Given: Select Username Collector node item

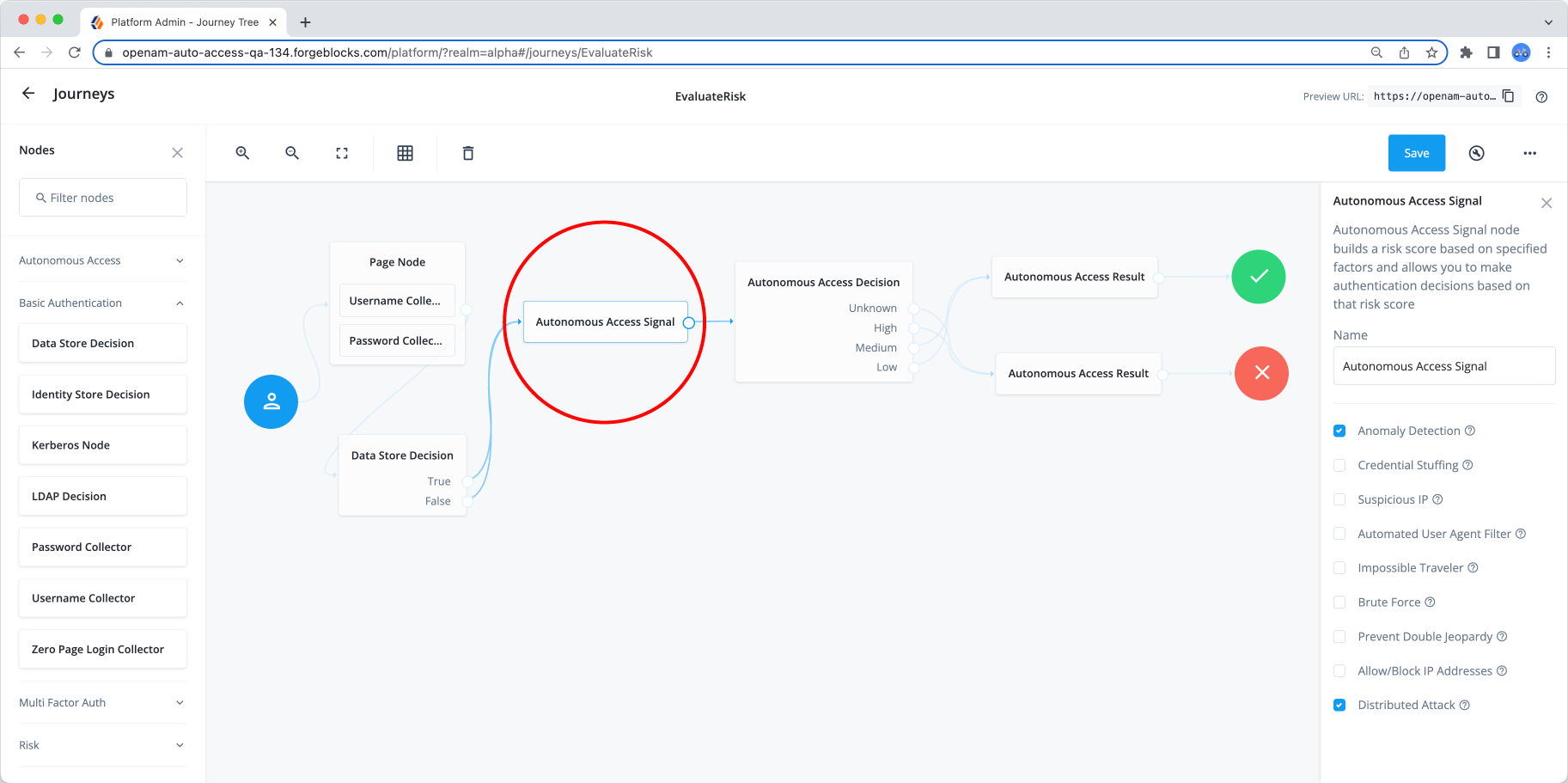Looking at the screenshot, I should (x=103, y=598).
